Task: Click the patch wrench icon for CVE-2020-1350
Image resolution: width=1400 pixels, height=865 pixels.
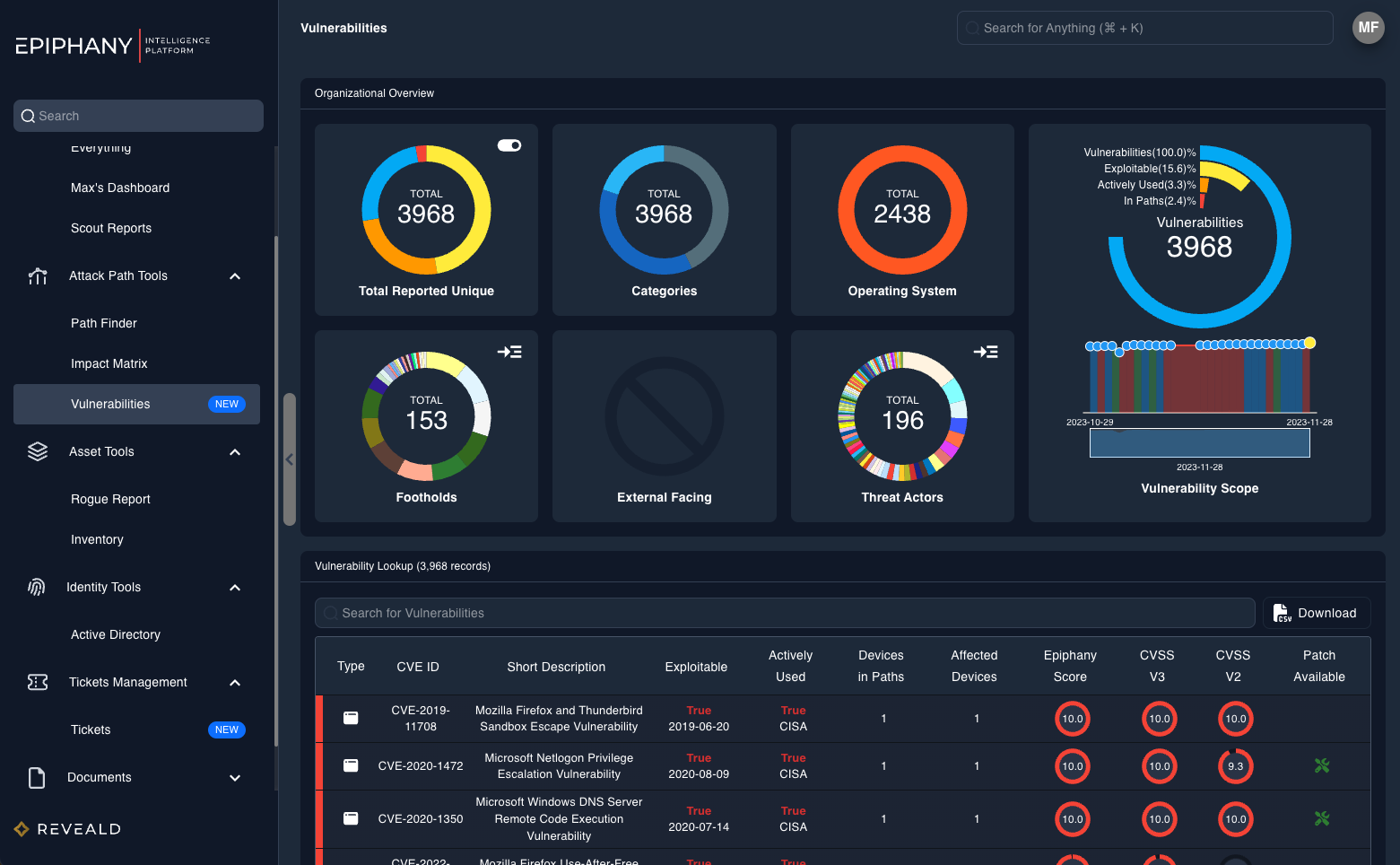Action: 1321,818
